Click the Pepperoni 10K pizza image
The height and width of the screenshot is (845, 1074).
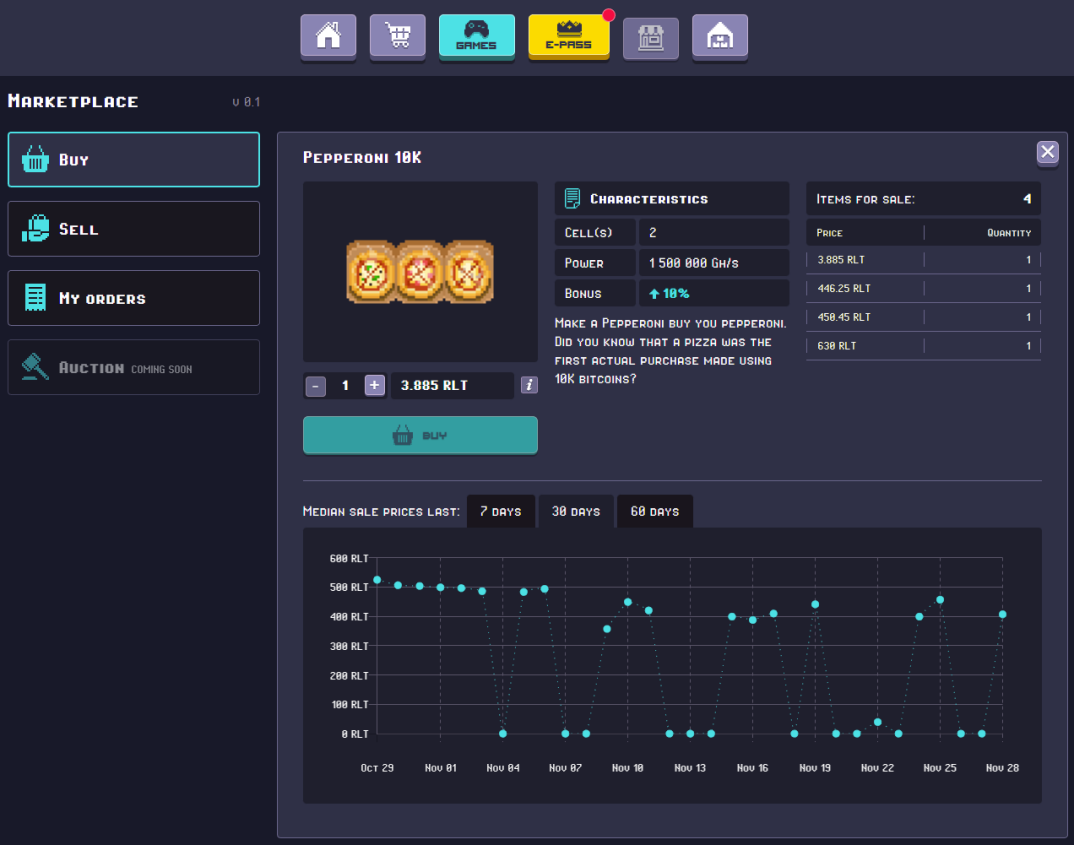420,271
